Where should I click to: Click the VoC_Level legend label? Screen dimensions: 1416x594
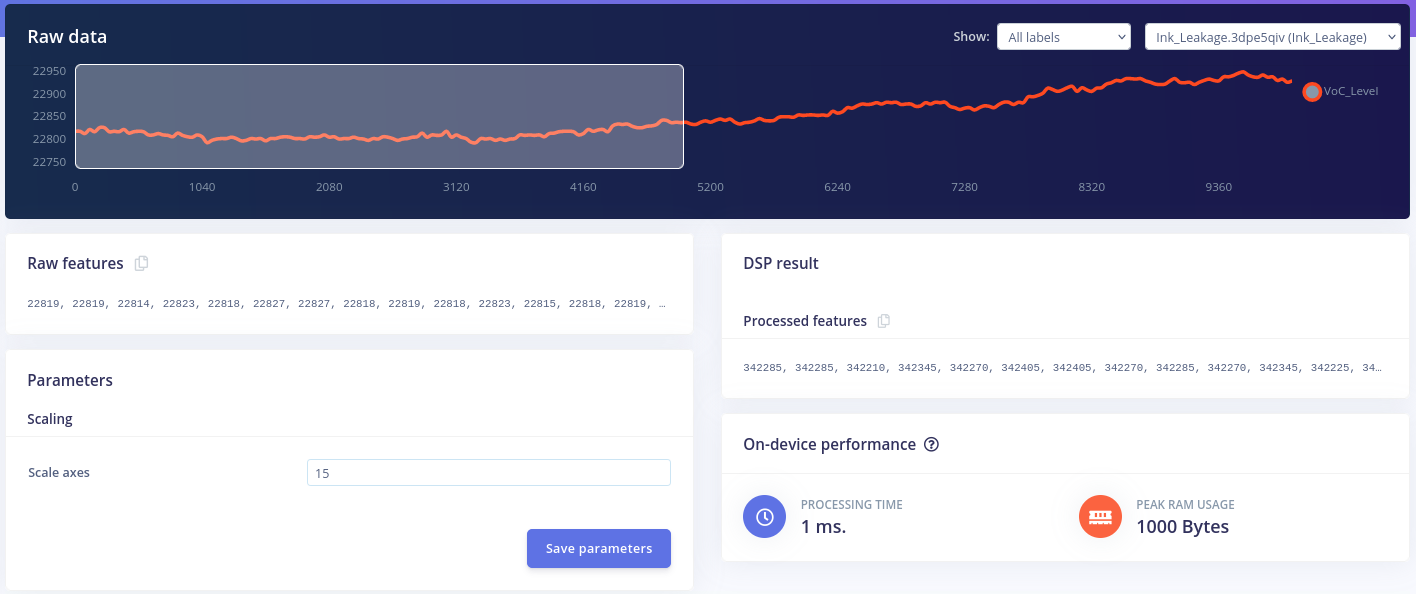[1351, 91]
